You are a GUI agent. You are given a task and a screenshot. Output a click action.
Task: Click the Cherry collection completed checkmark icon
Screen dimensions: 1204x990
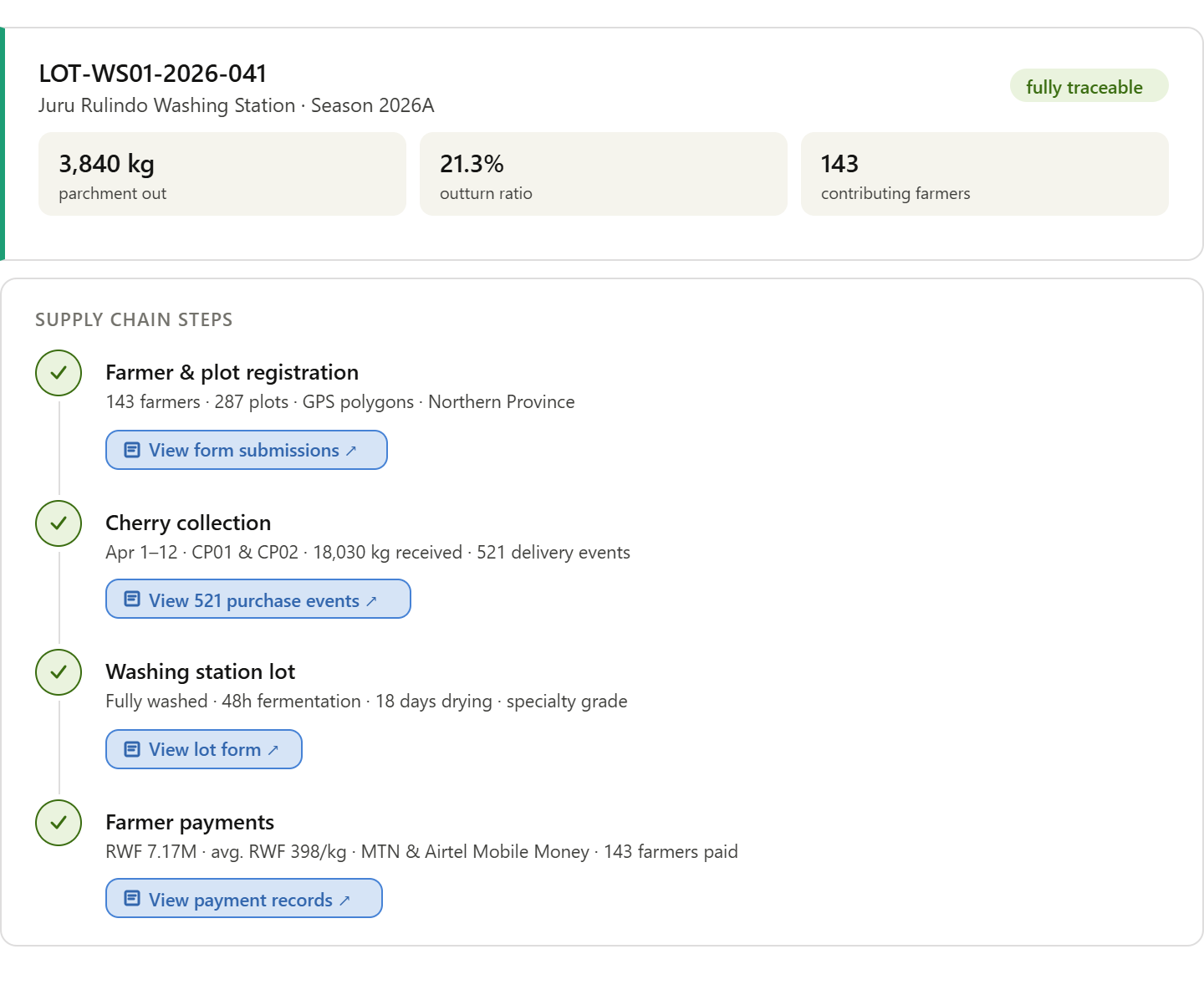pyautogui.click(x=59, y=523)
